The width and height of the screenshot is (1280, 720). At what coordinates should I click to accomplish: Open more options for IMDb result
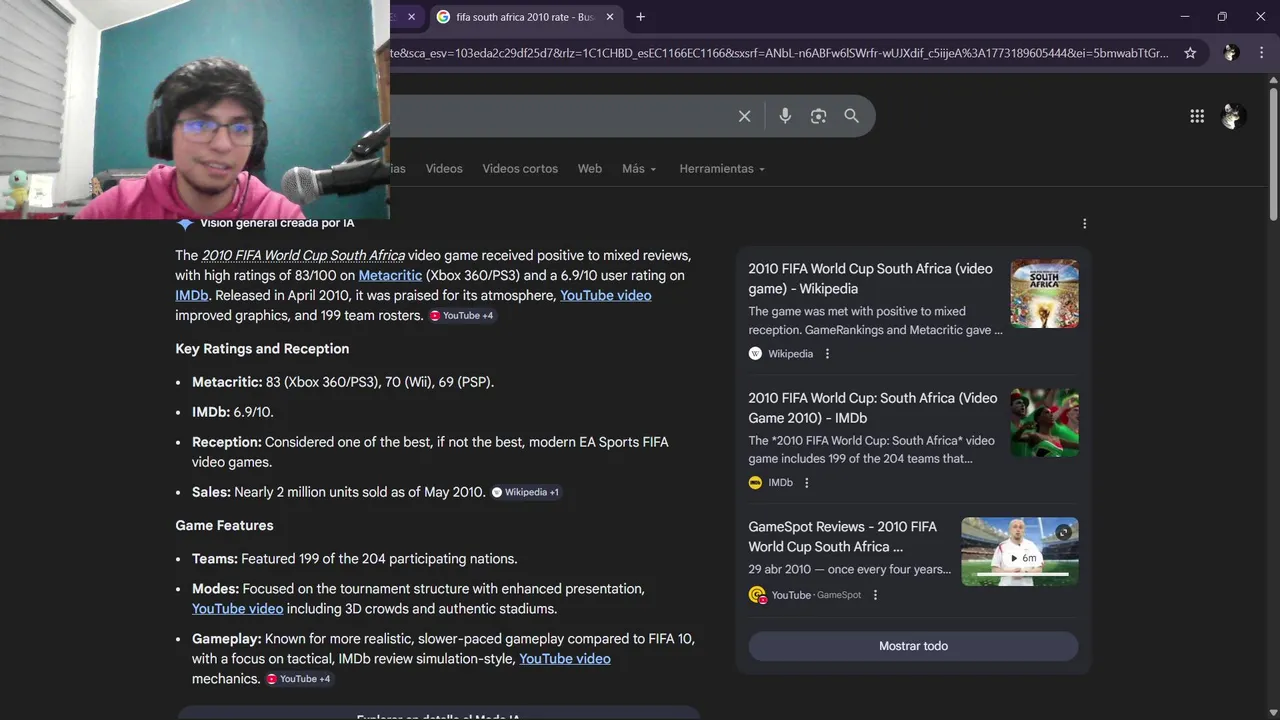[x=806, y=483]
